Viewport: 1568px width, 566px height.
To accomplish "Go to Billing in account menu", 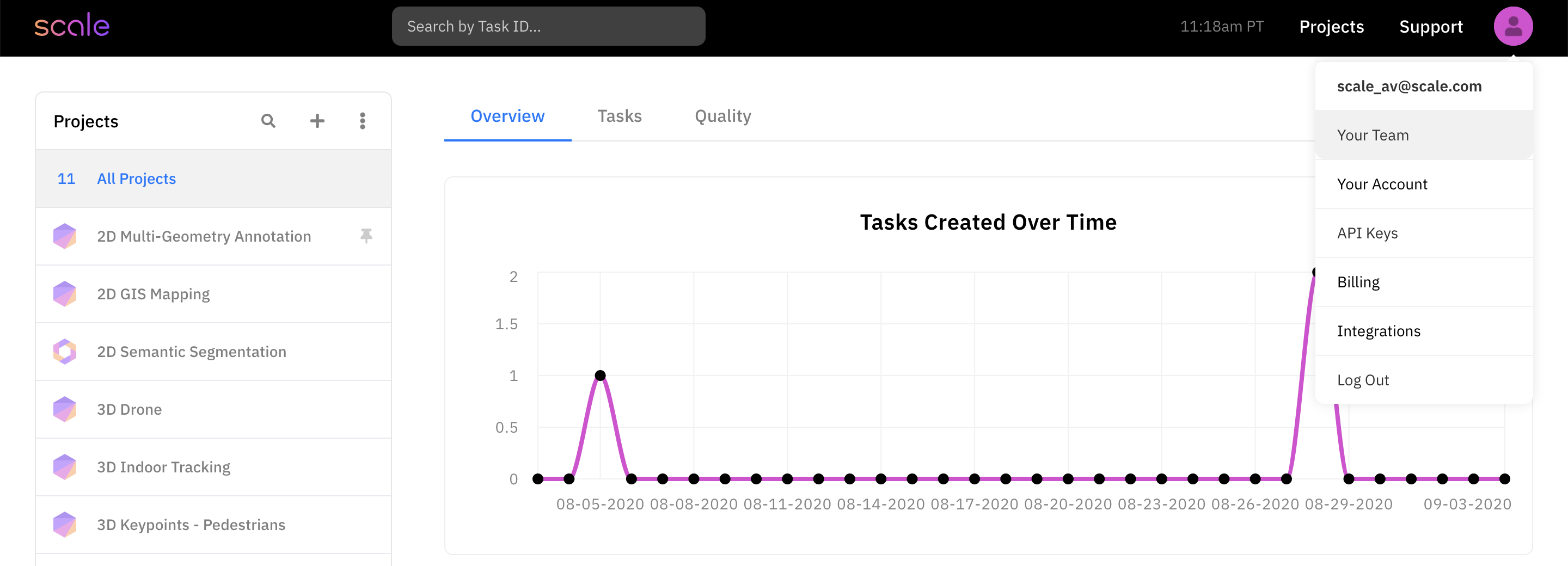I will (x=1424, y=282).
